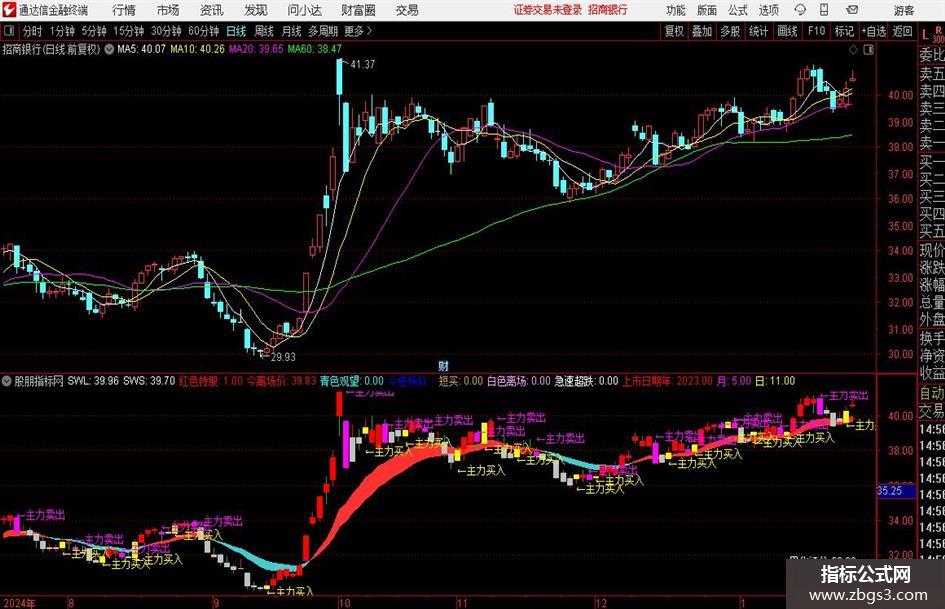The image size is (945, 609).
Task: Open the 功能 menu
Action: coord(676,10)
